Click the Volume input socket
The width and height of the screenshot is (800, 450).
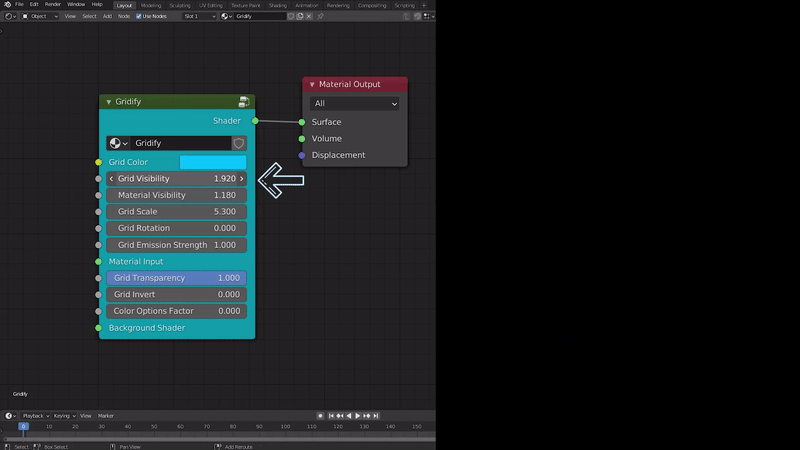click(302, 139)
